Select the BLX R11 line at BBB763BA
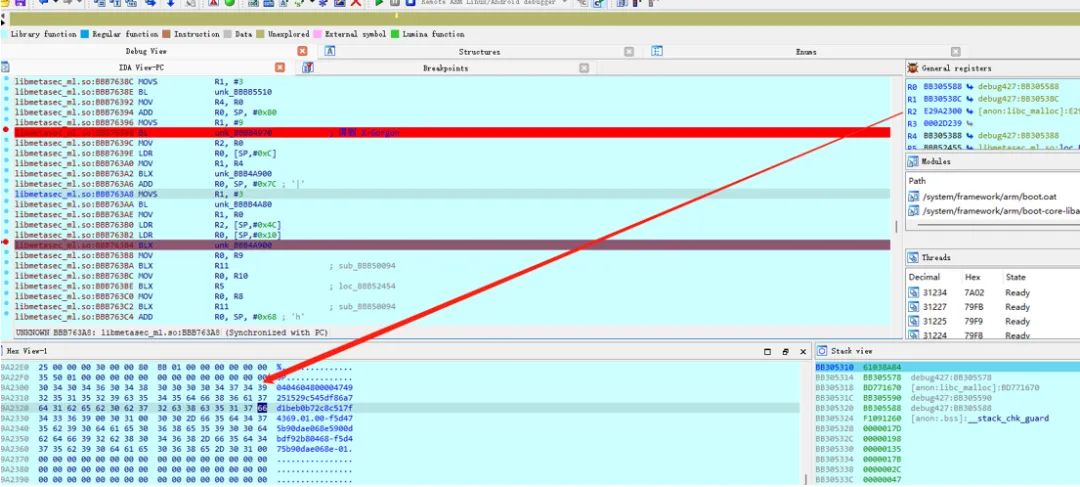Image resolution: width=1080 pixels, height=487 pixels. (452, 266)
